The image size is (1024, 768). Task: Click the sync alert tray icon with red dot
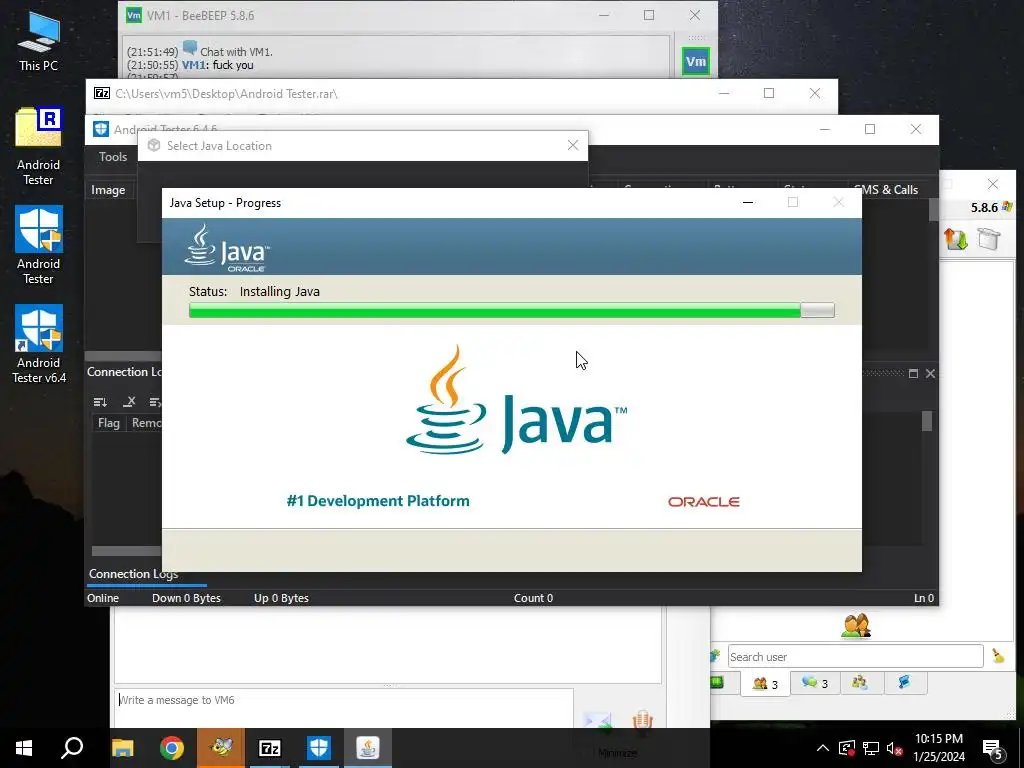846,748
